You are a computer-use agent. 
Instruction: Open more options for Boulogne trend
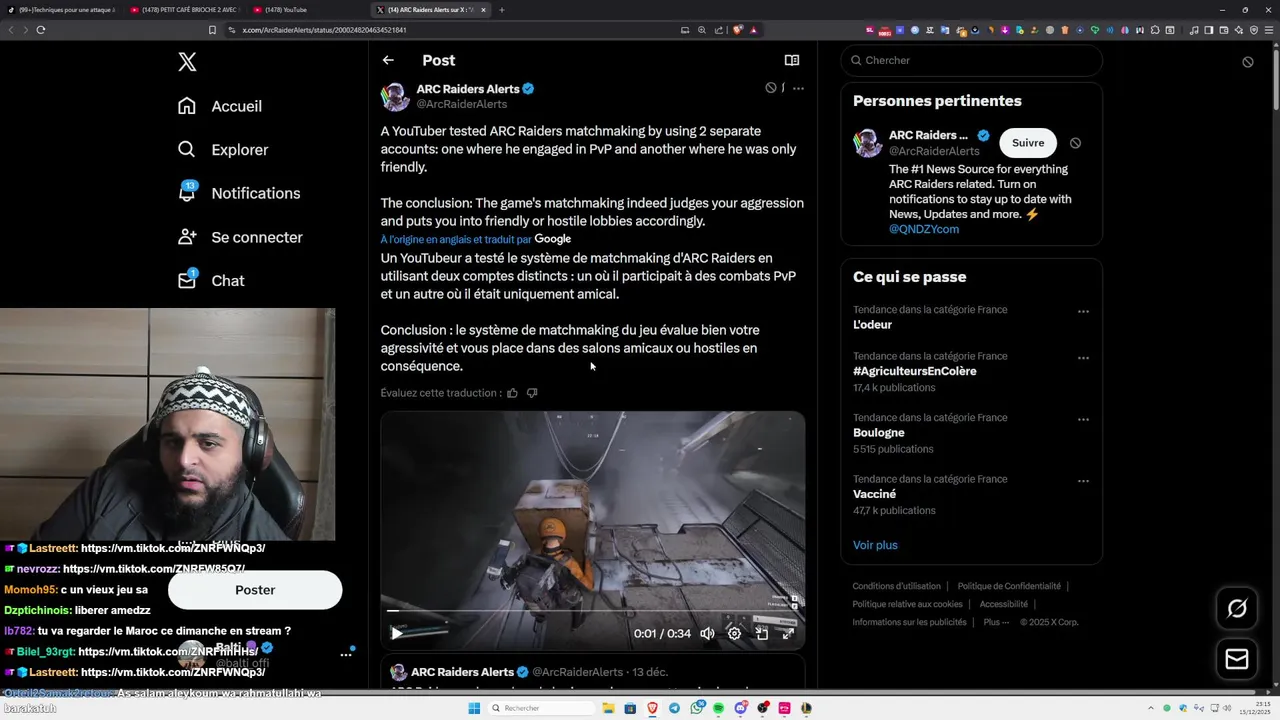pyautogui.click(x=1083, y=420)
